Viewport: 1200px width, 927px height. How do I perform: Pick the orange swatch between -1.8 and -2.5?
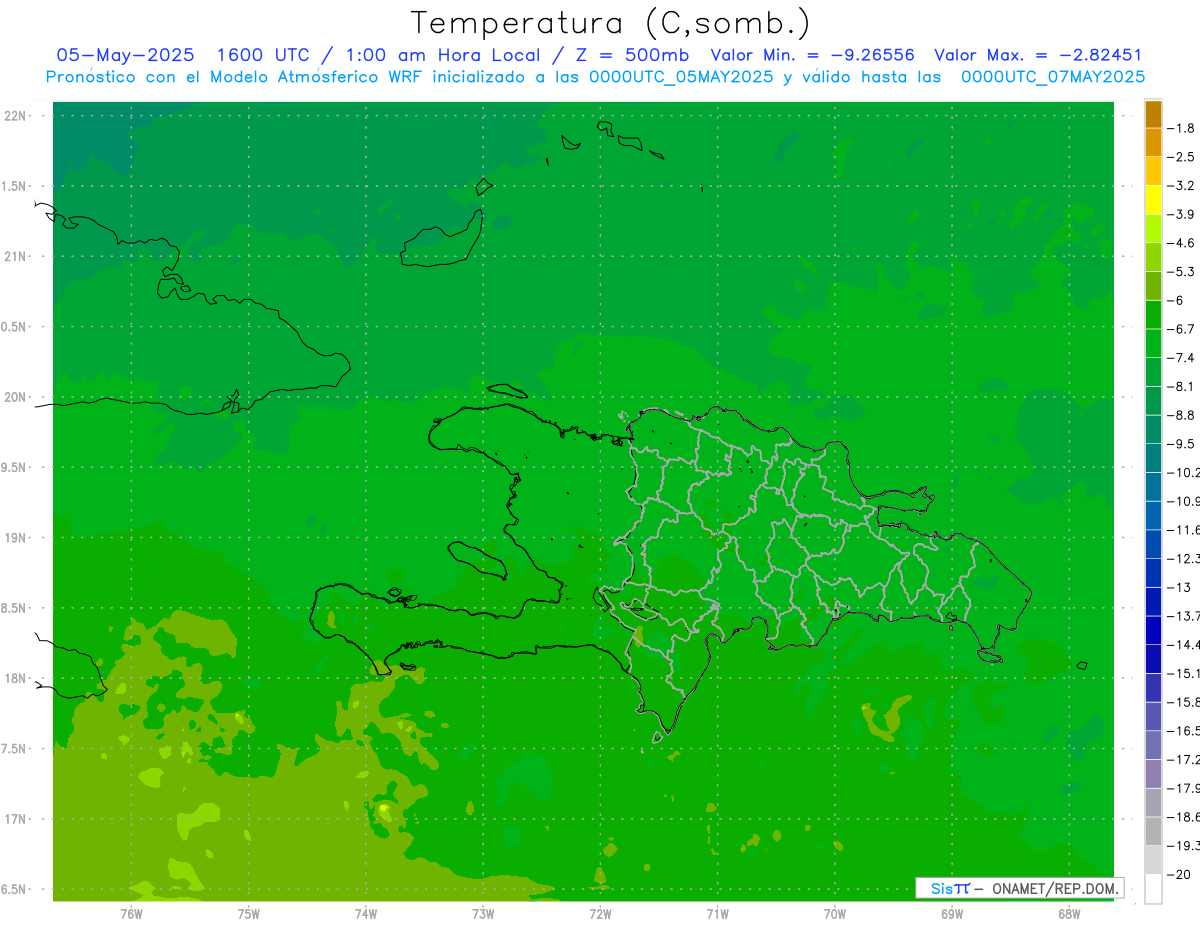(1153, 142)
